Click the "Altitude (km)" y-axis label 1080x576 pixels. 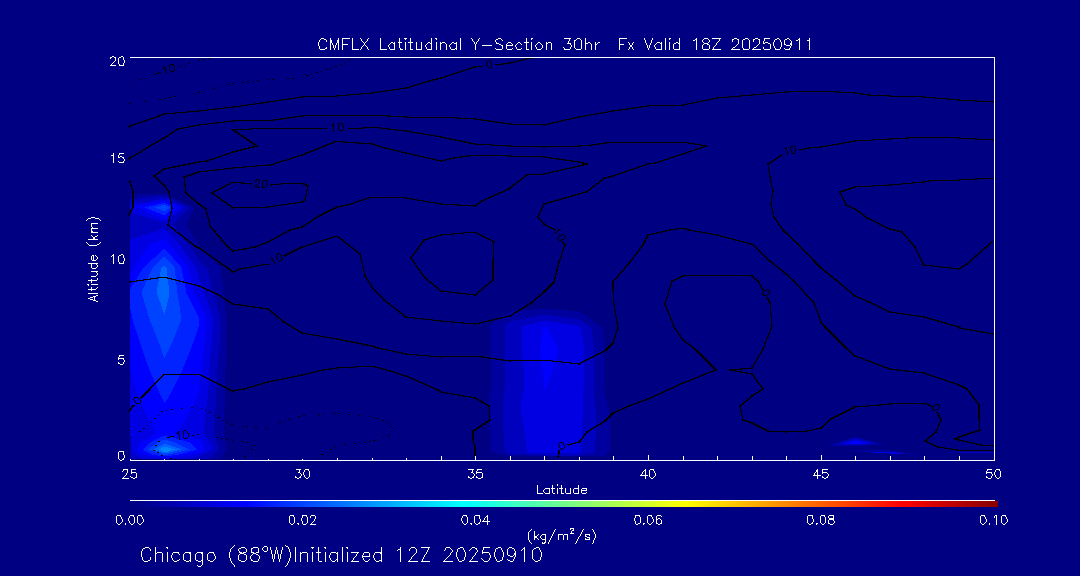click(x=93, y=259)
